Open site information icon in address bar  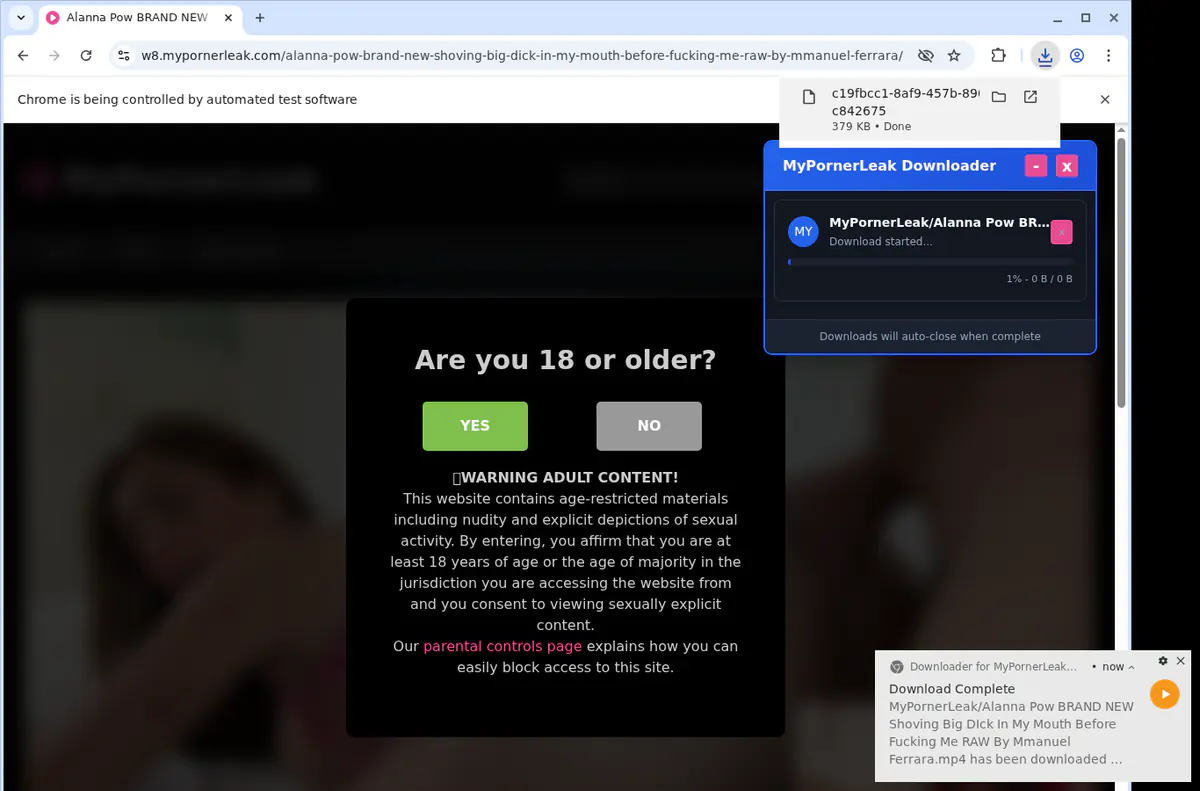coord(122,56)
